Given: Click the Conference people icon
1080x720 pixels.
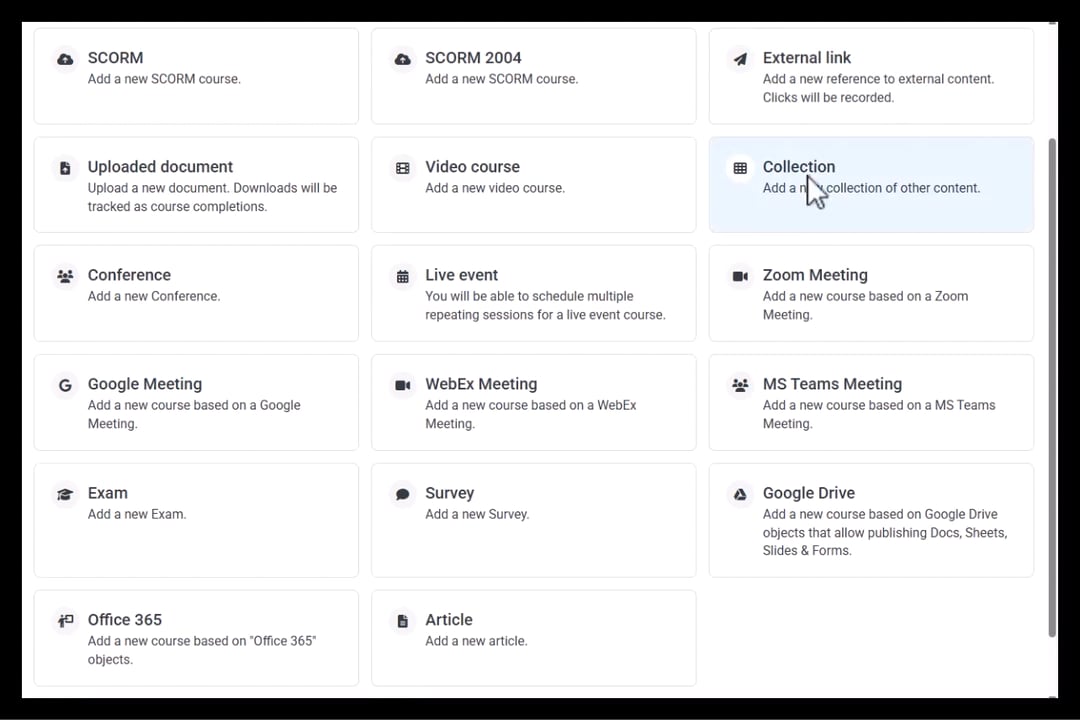Looking at the screenshot, I should 65,276.
